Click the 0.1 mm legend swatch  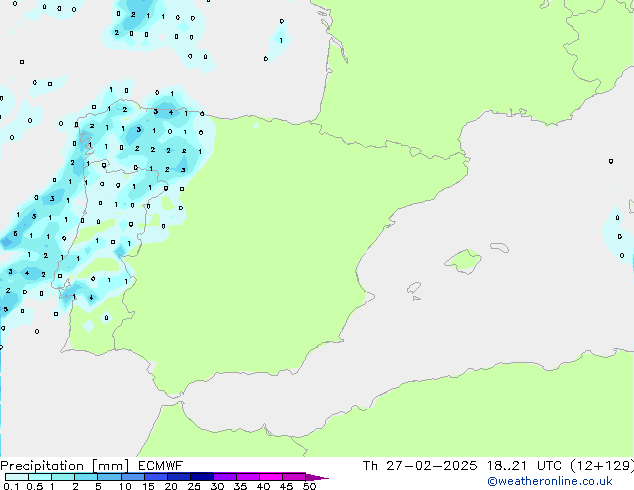[11, 477]
